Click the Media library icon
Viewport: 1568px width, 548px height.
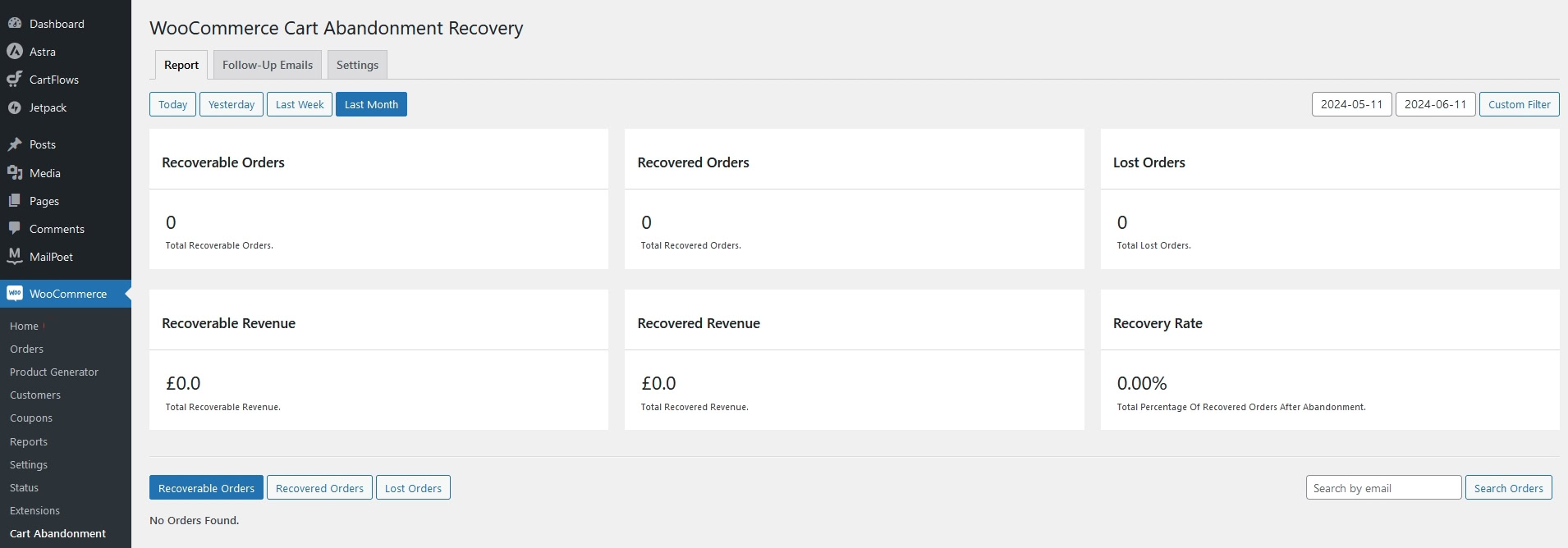click(14, 173)
